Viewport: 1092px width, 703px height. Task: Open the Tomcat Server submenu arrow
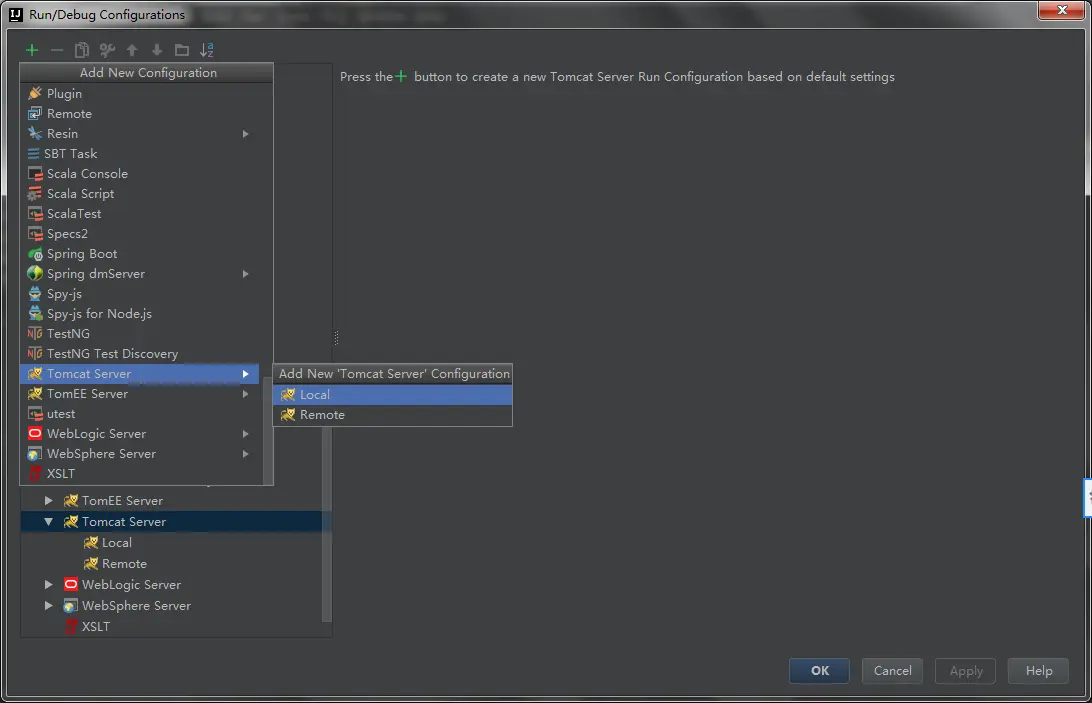click(x=245, y=374)
